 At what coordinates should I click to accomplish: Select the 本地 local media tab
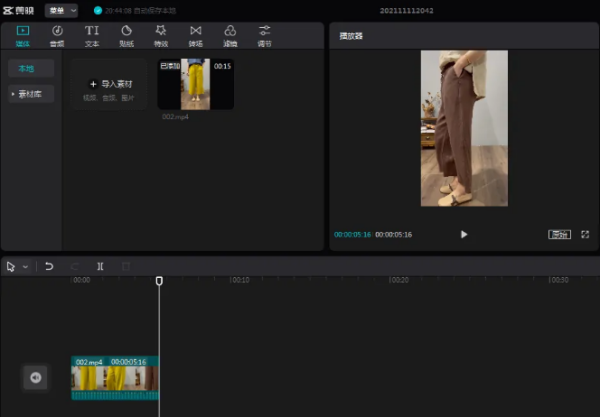click(28, 69)
